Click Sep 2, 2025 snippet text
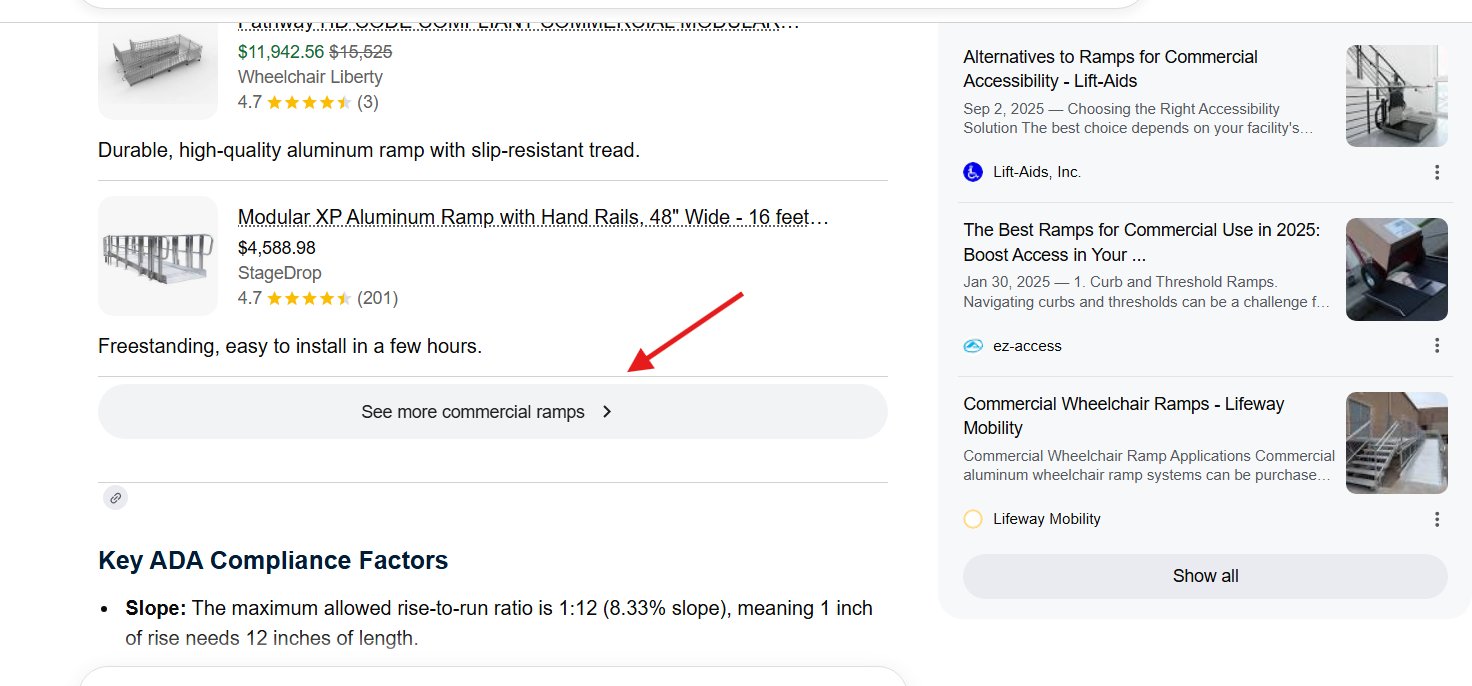Viewport: 1472px width, 686px height. pyautogui.click(x=1138, y=118)
